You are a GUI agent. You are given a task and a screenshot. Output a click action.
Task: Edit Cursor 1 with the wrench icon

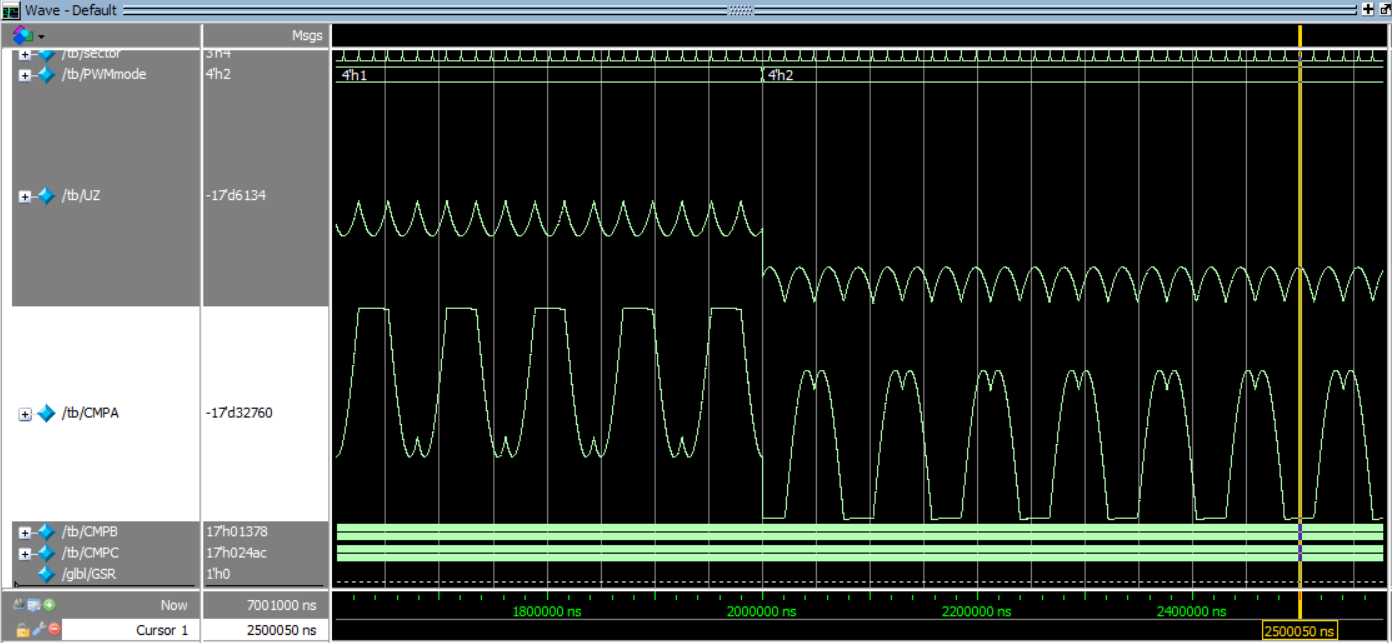click(x=39, y=629)
